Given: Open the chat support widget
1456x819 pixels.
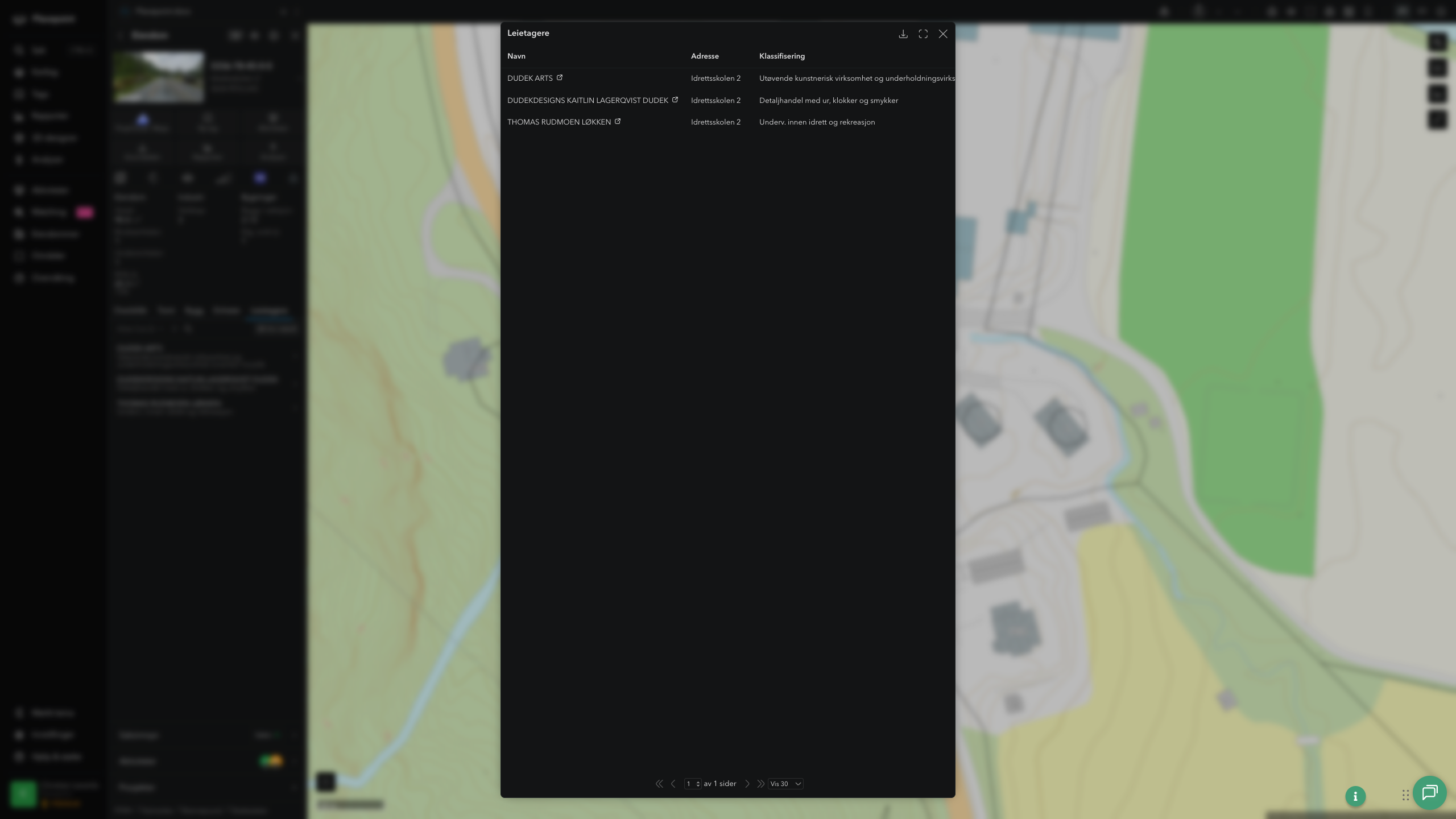Looking at the screenshot, I should point(1430,792).
